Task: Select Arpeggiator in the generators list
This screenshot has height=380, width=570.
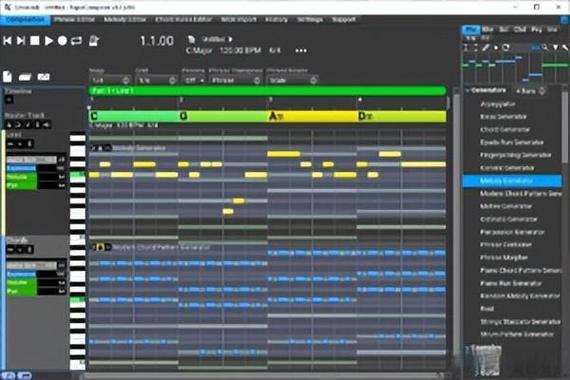Action: coord(498,104)
